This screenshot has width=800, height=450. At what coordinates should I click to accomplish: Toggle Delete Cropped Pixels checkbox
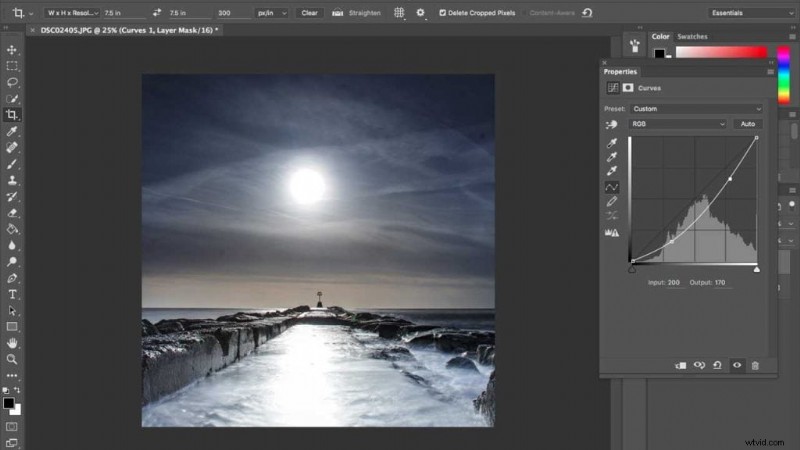pos(442,13)
